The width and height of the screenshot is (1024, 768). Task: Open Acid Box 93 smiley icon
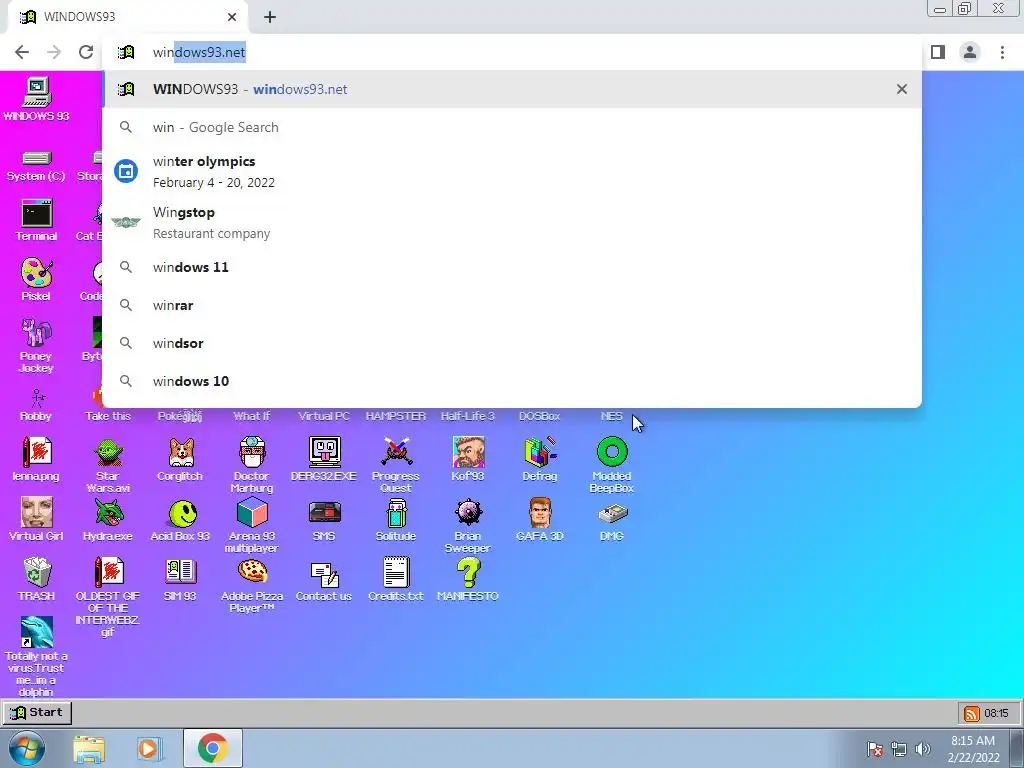(180, 519)
